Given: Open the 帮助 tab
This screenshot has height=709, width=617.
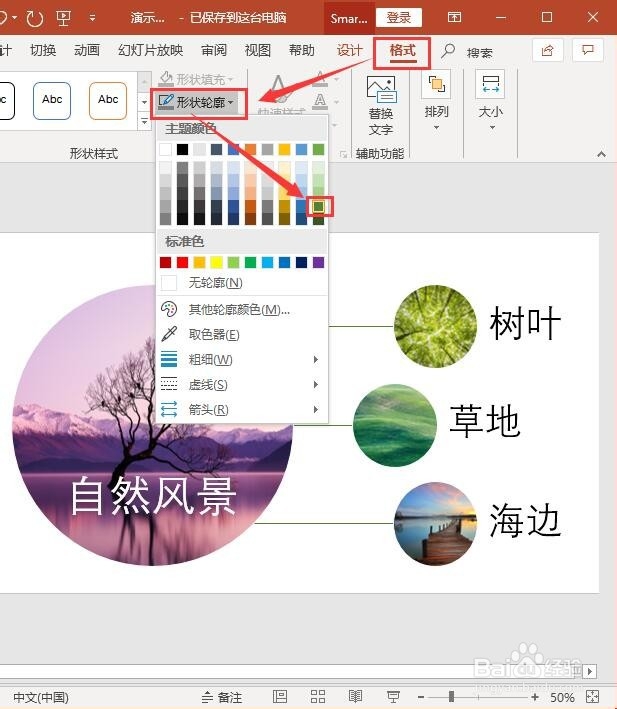Looking at the screenshot, I should [x=301, y=51].
